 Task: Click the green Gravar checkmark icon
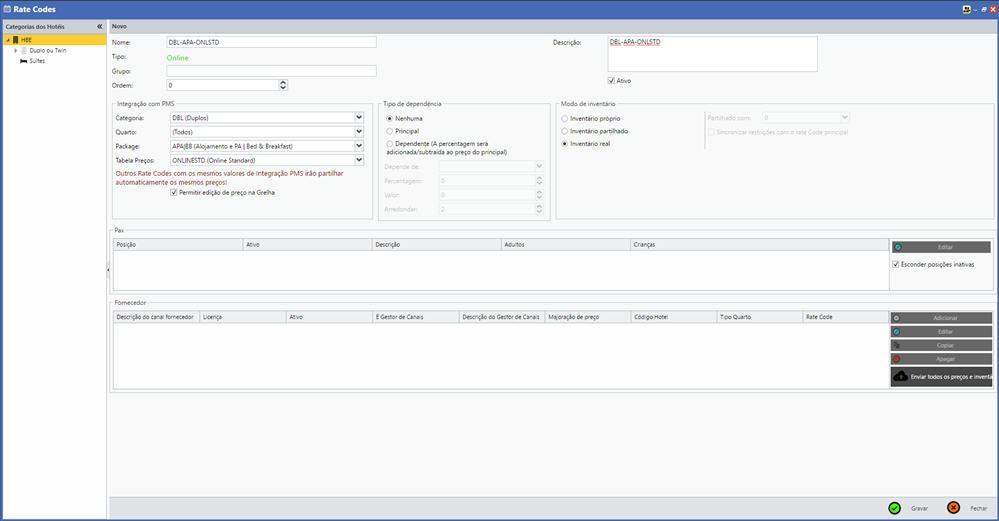click(x=895, y=508)
